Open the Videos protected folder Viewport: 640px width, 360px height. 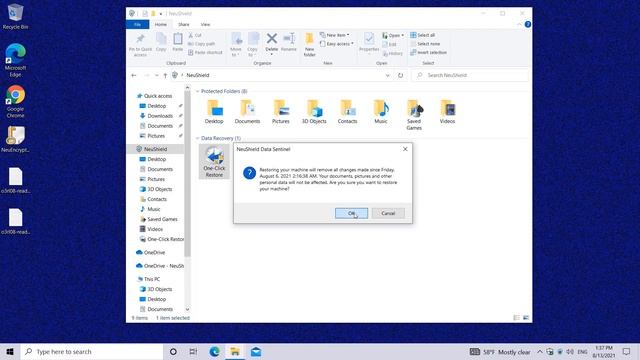pyautogui.click(x=447, y=112)
